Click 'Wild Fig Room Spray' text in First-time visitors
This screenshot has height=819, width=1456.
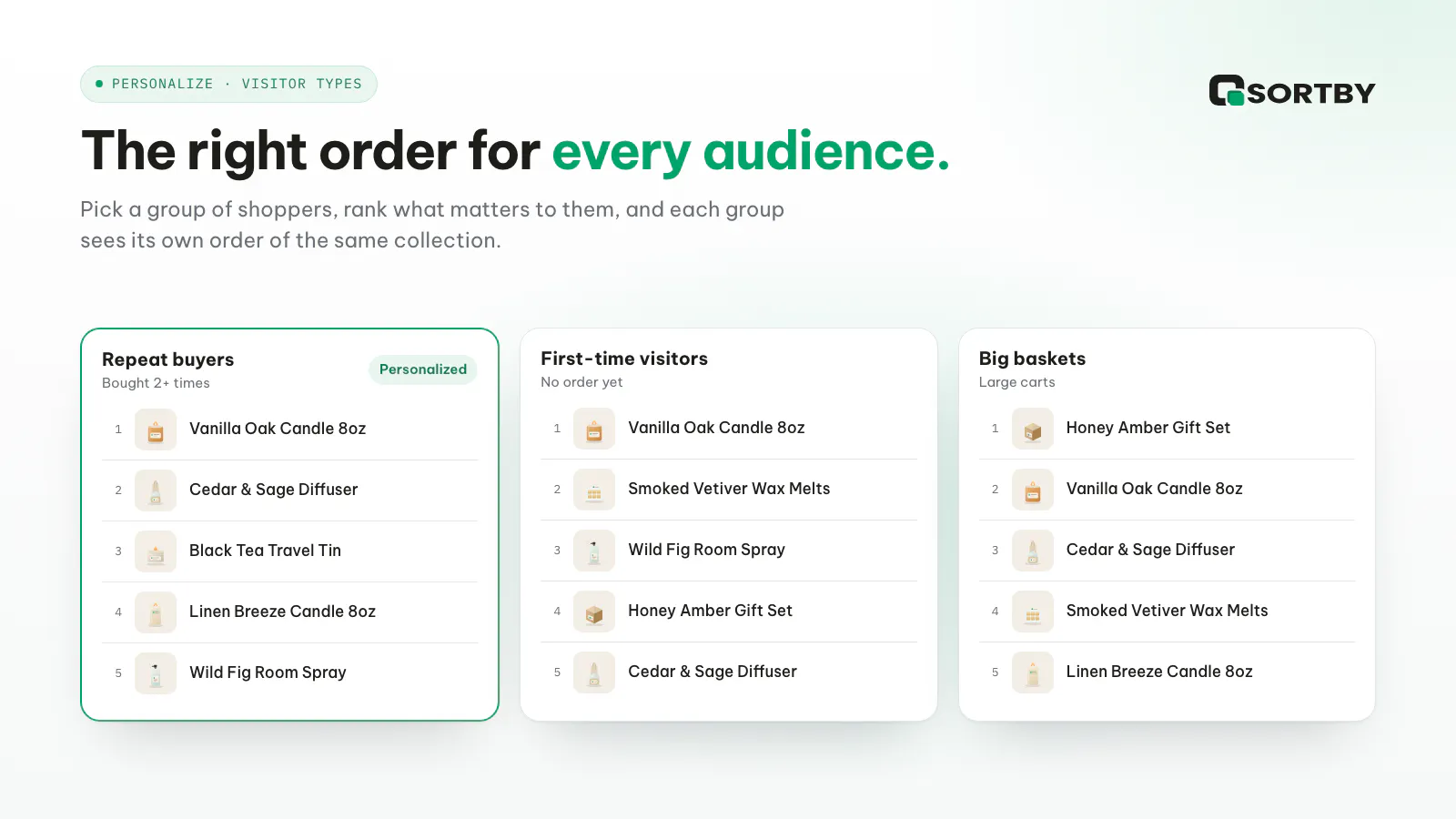coord(706,550)
